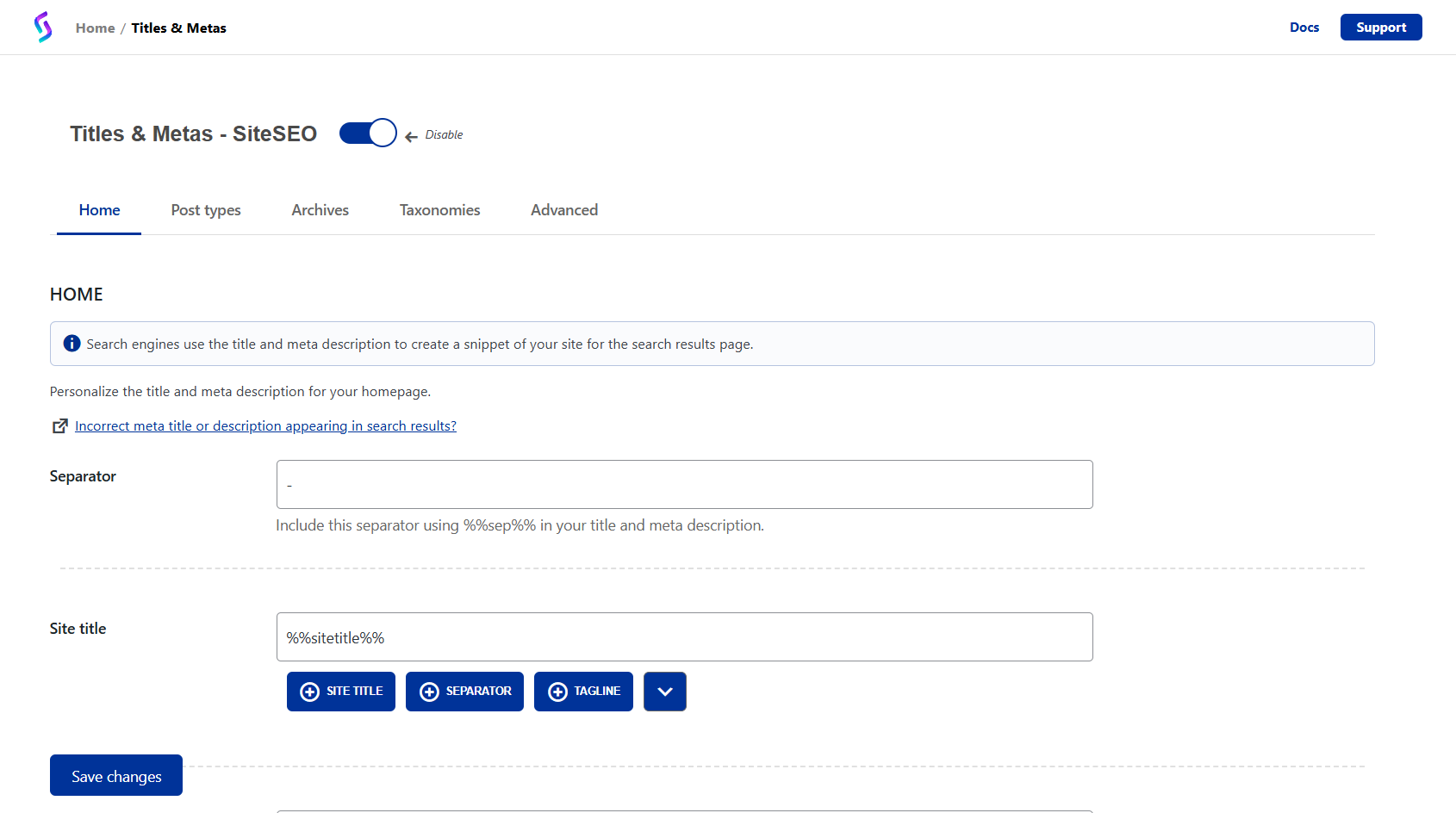Expand more tag options chevron button
Screen dimensions: 1456x813
pyautogui.click(x=665, y=692)
